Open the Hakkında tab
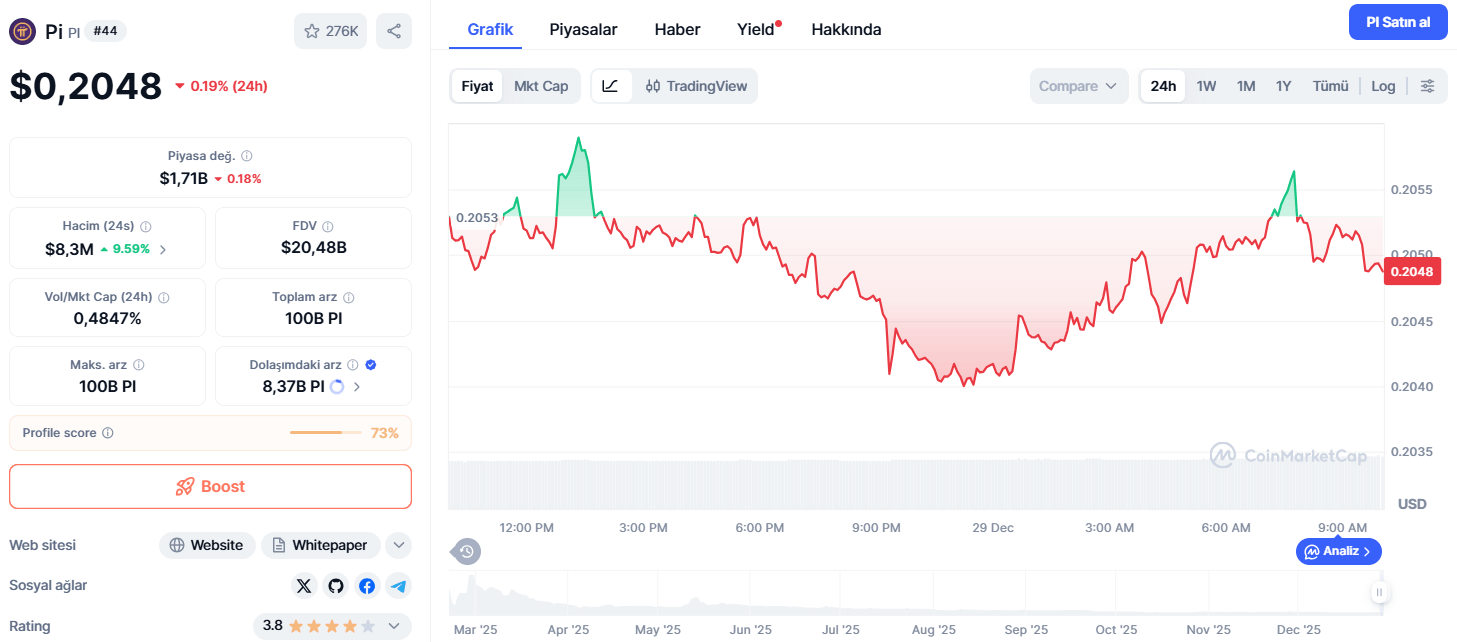This screenshot has width=1457, height=642. point(846,29)
